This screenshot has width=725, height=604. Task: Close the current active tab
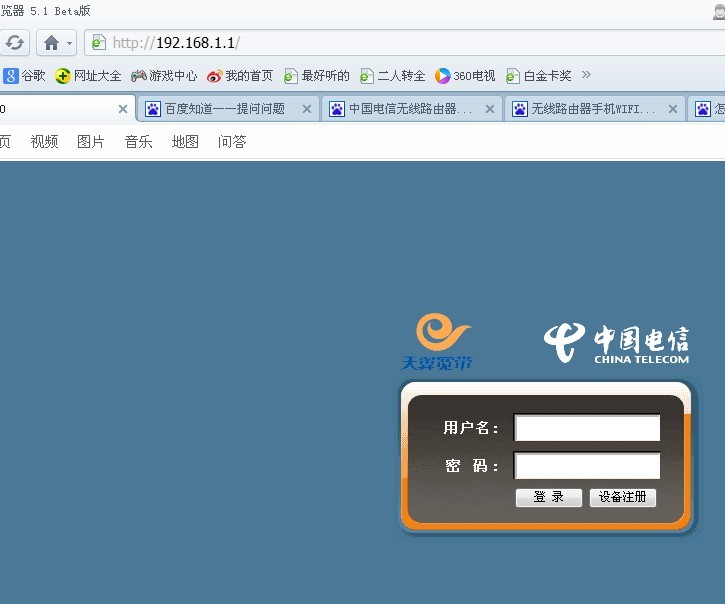click(x=123, y=109)
